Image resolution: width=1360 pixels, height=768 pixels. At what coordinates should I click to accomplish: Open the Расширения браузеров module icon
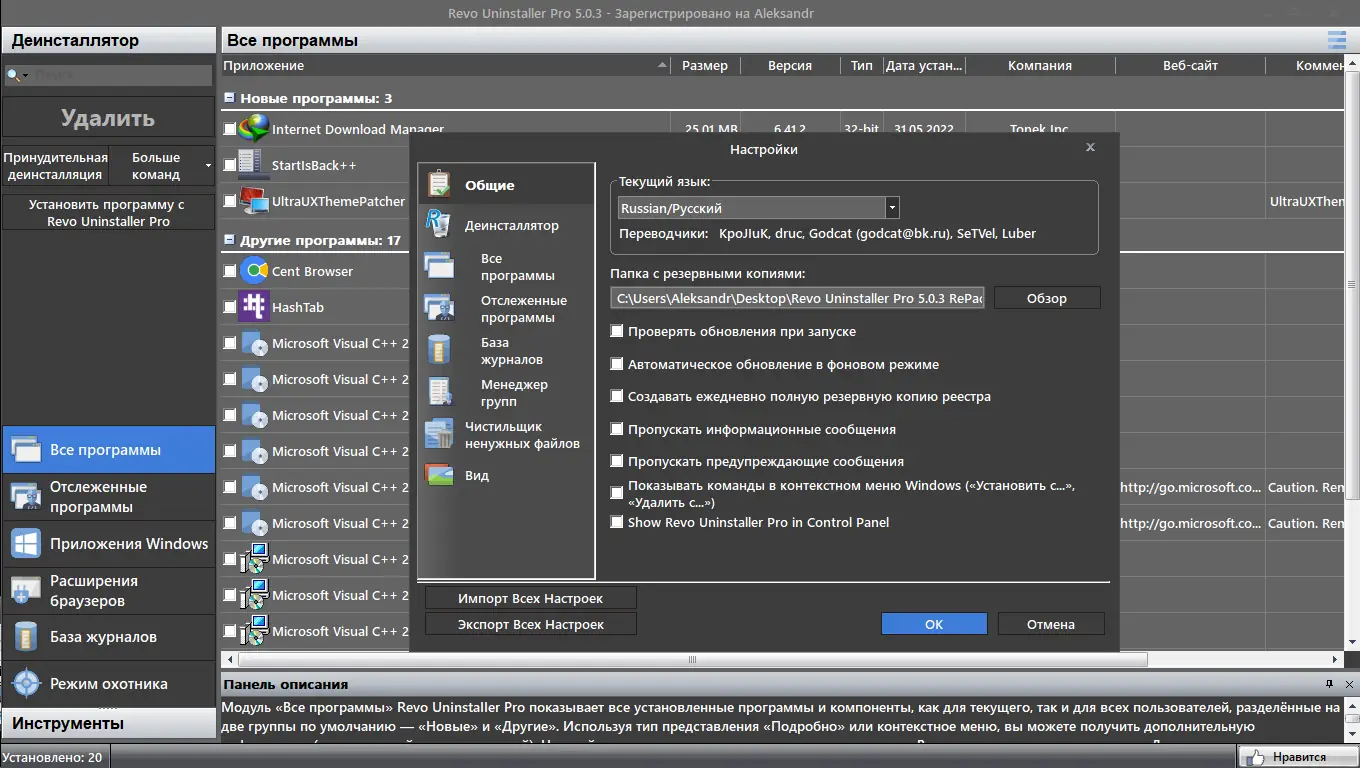tap(25, 591)
